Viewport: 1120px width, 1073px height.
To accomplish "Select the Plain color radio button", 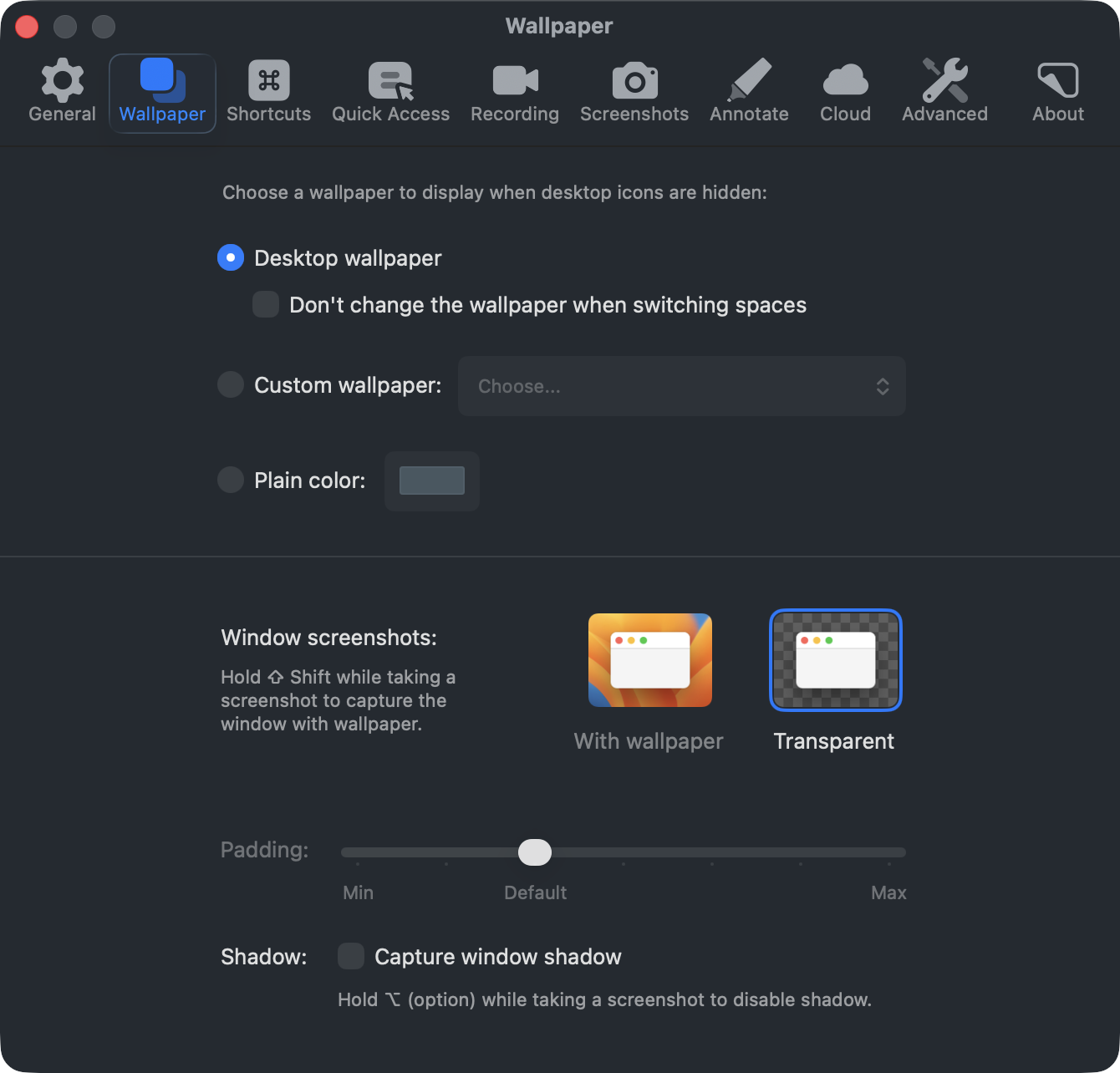I will 231,481.
